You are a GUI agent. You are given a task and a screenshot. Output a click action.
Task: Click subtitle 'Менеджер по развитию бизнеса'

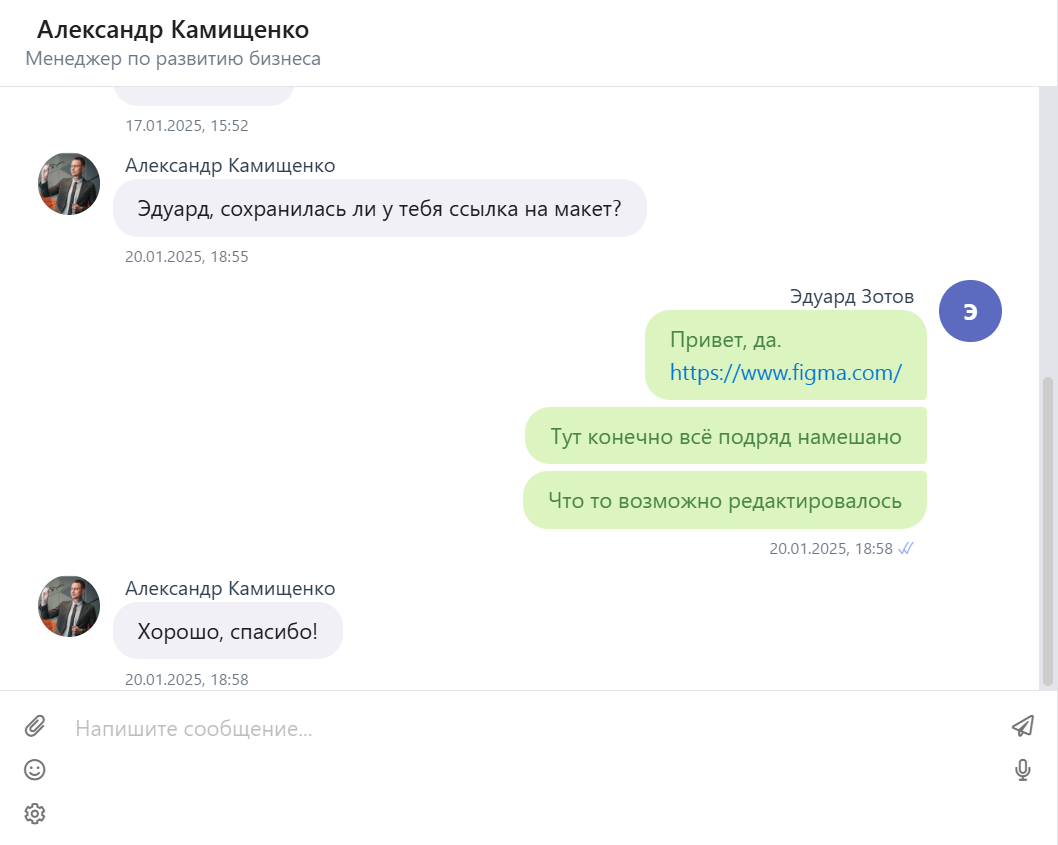pyautogui.click(x=173, y=59)
